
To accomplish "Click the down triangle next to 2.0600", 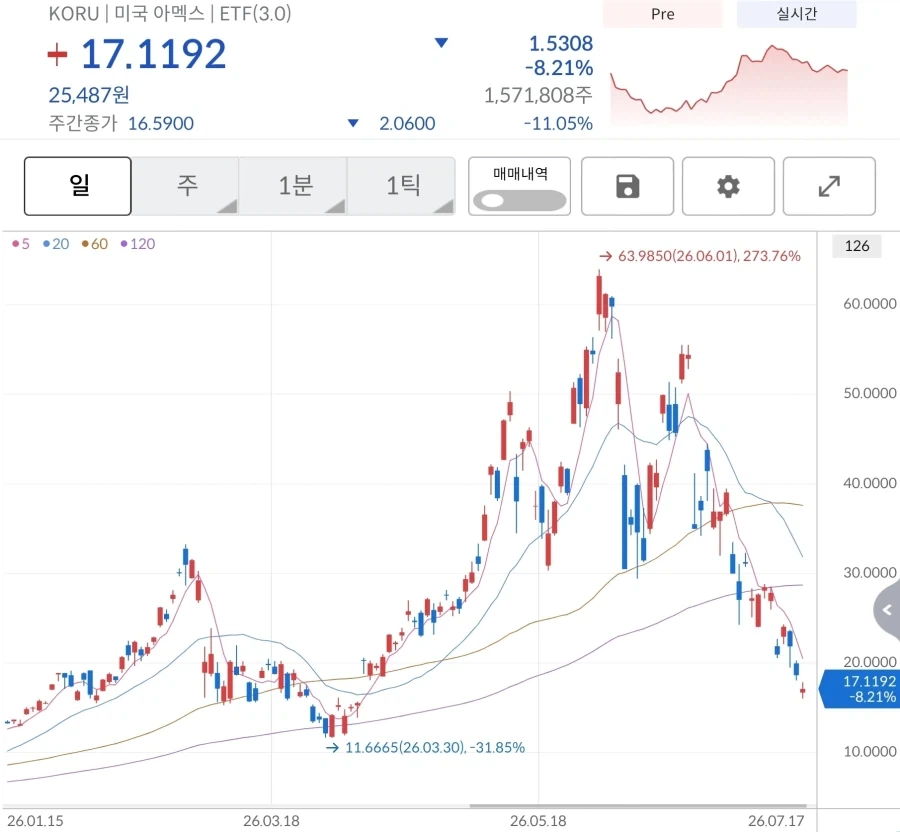I will pos(353,123).
